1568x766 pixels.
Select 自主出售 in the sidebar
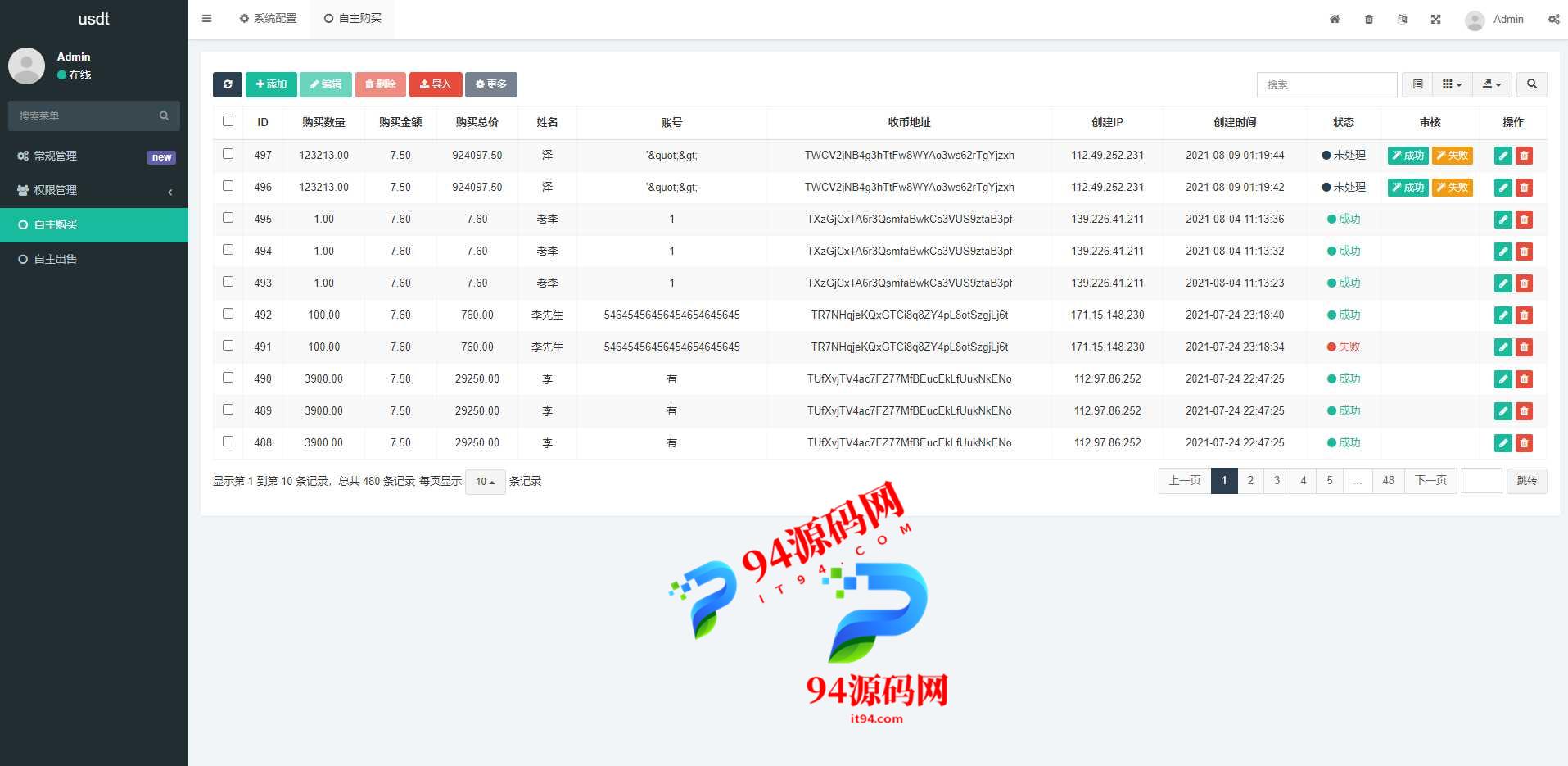point(94,259)
